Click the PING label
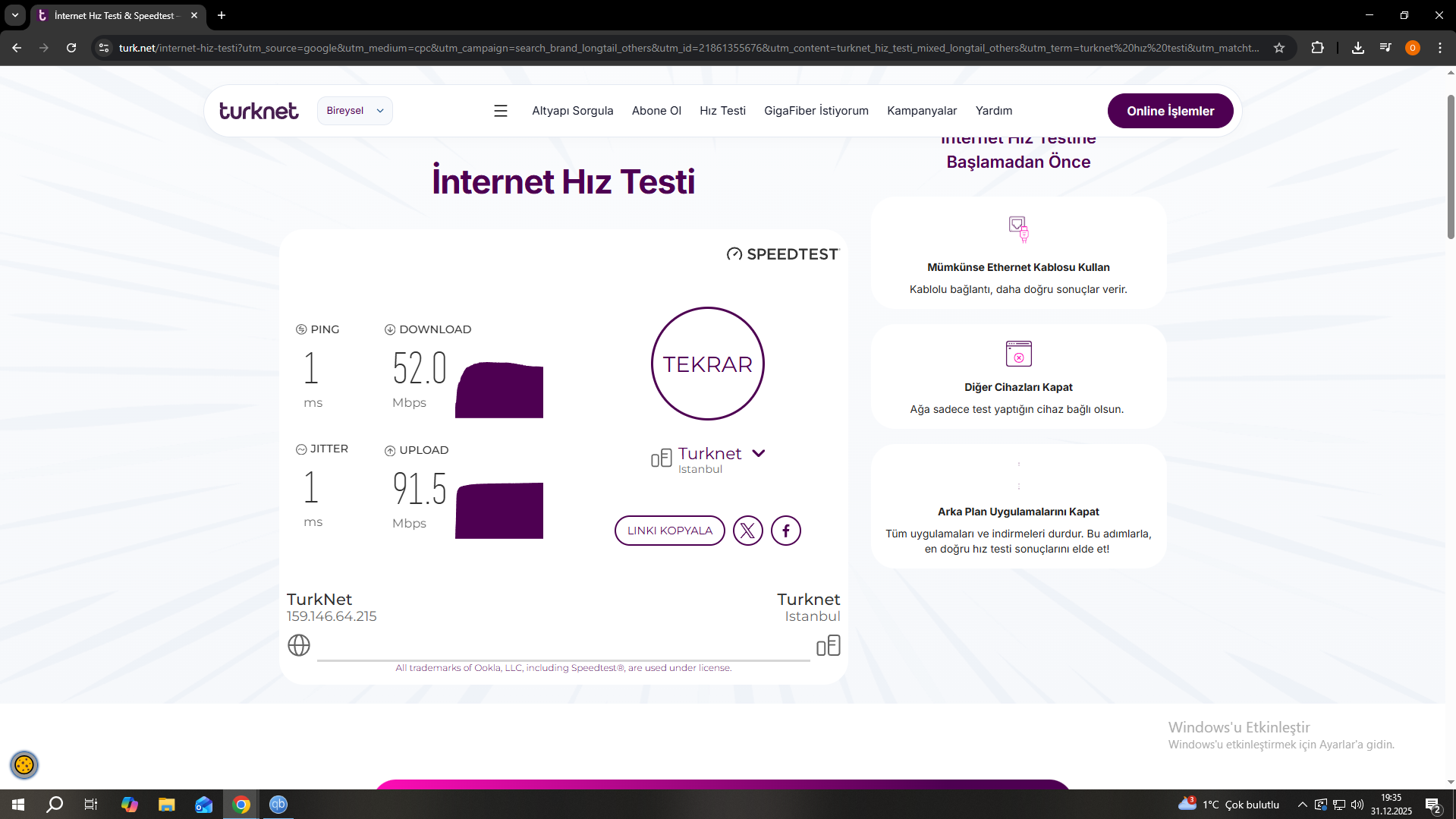The image size is (1456, 819). coord(325,329)
